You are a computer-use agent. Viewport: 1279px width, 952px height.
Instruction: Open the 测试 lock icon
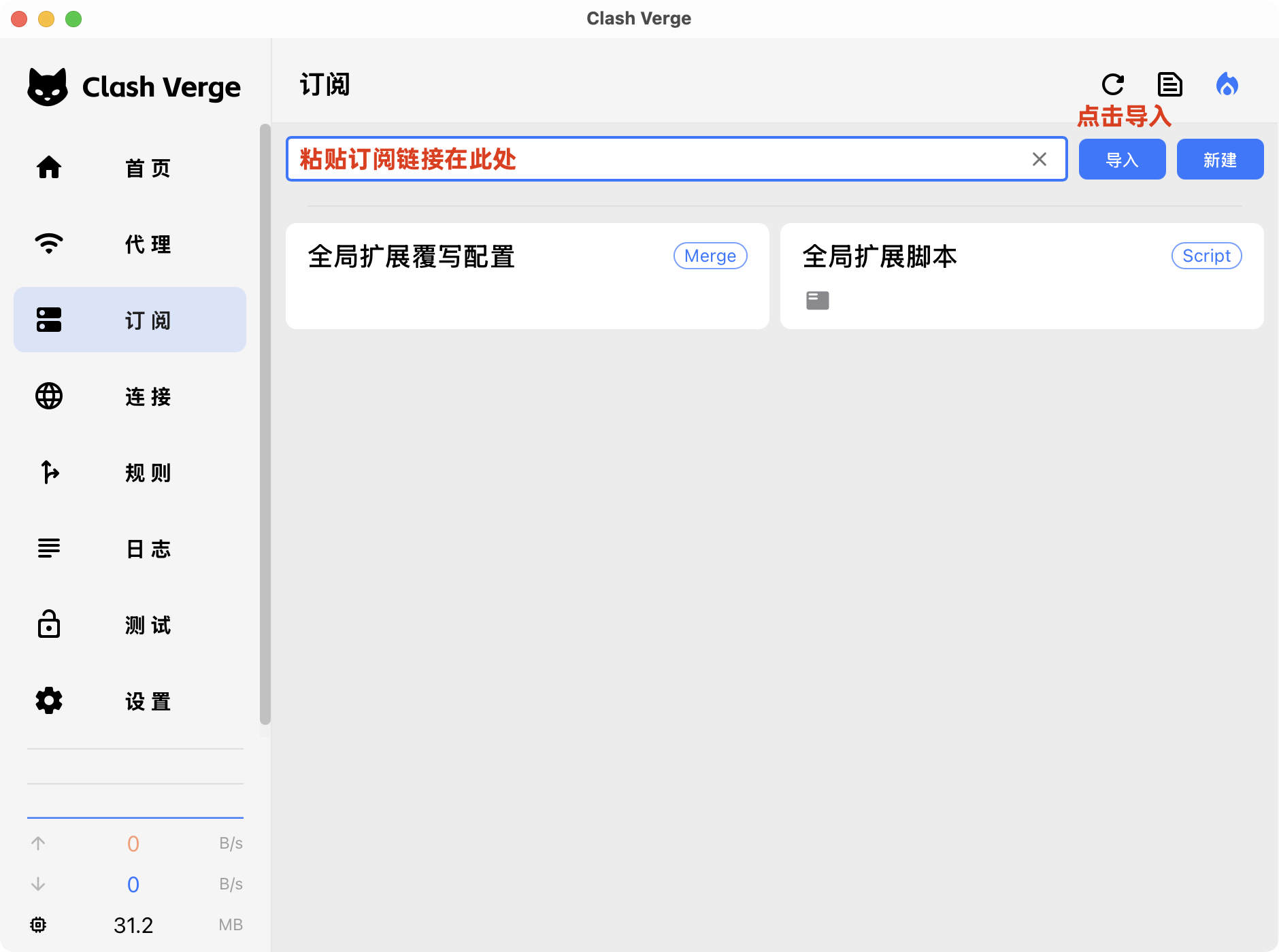pos(49,624)
